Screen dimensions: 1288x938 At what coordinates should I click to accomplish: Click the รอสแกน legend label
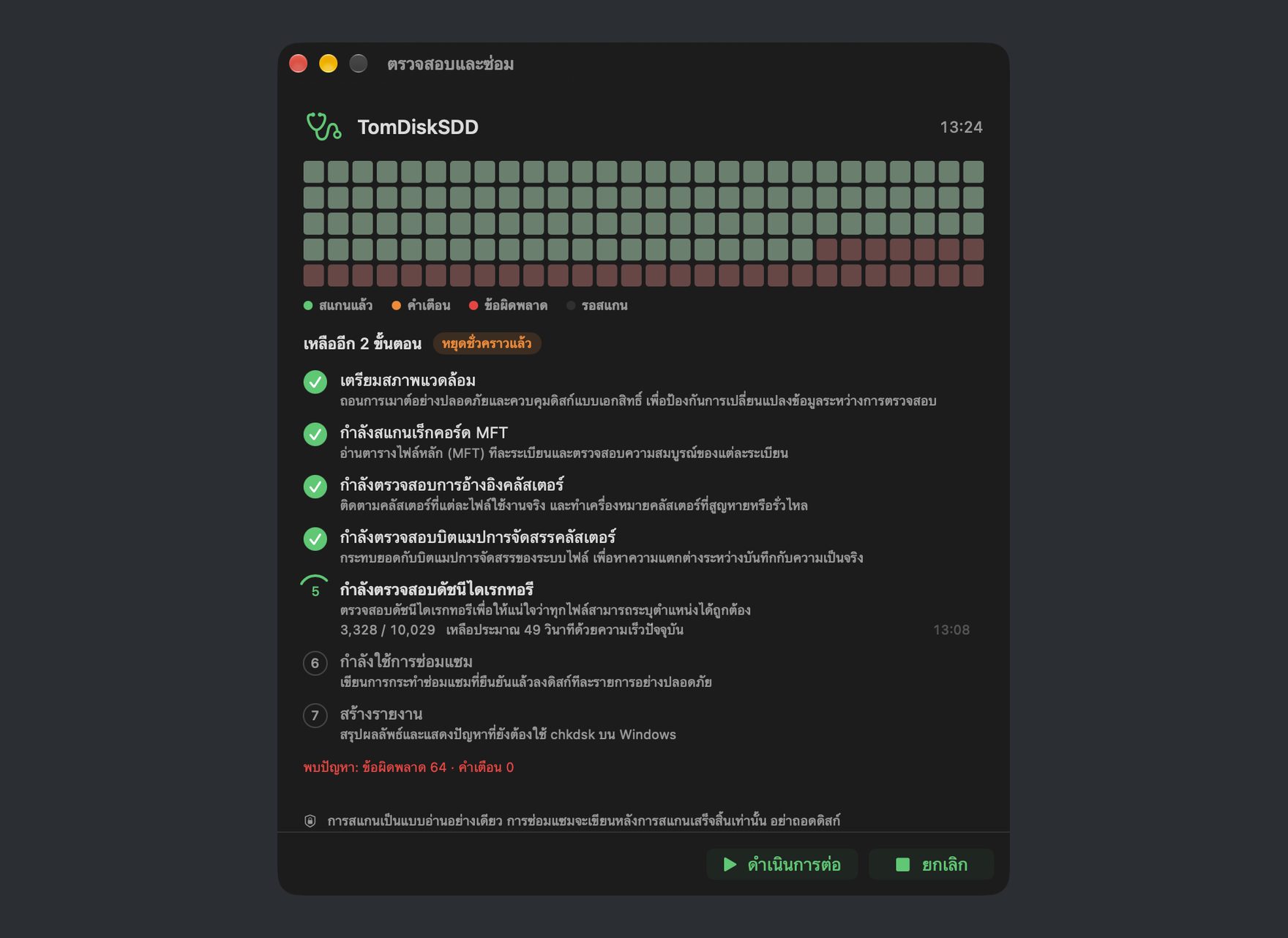(604, 306)
